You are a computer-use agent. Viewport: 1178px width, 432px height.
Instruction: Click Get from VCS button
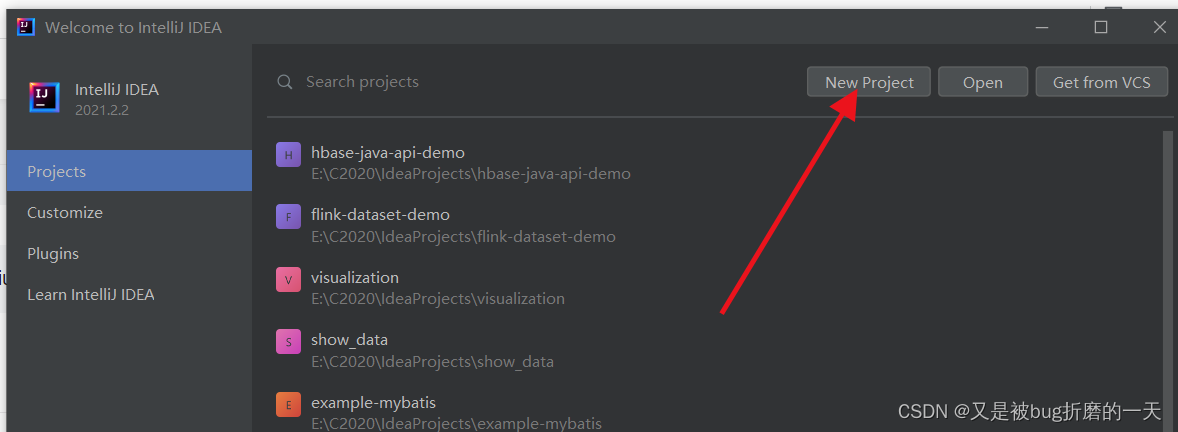[1101, 82]
